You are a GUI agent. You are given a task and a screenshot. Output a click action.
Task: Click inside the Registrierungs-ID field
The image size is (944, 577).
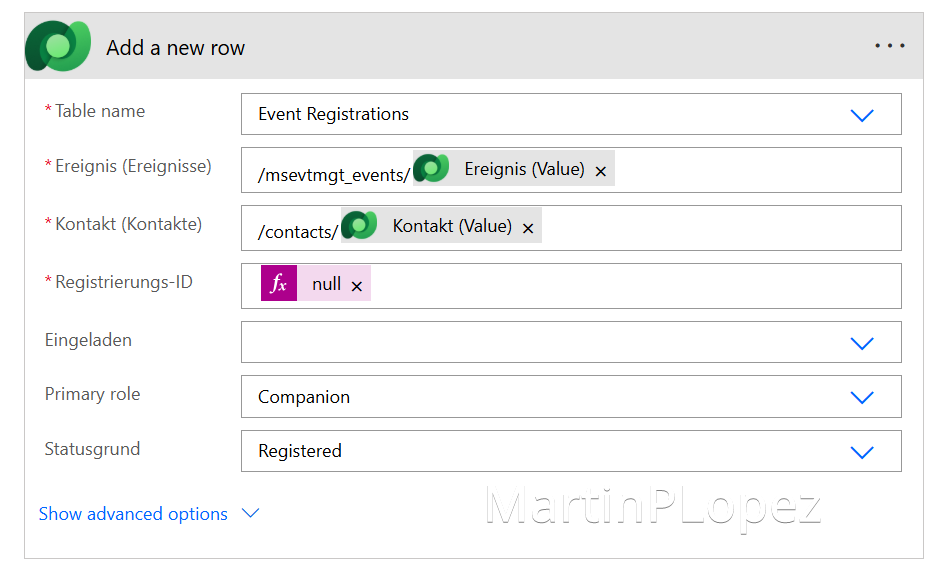pos(630,286)
